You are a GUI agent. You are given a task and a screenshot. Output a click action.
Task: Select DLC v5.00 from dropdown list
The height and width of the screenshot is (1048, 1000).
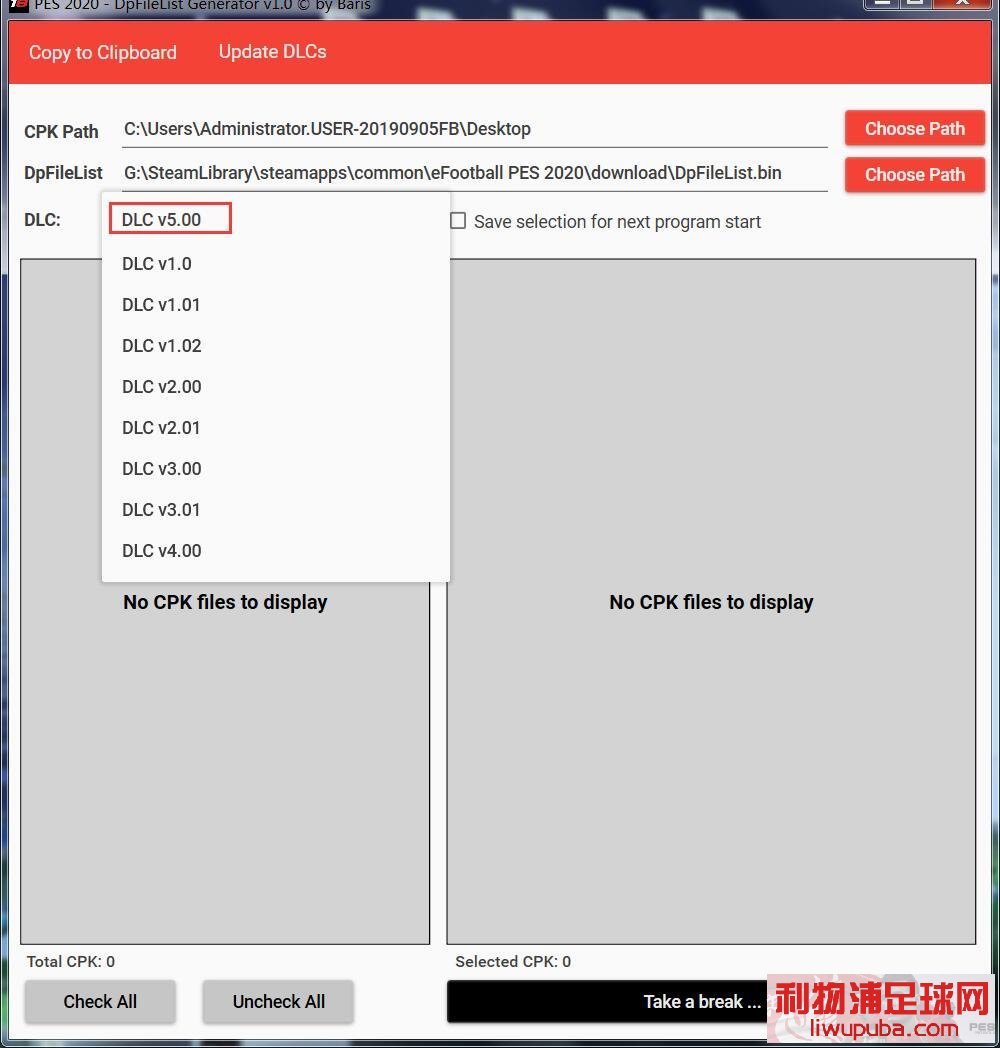click(275, 219)
